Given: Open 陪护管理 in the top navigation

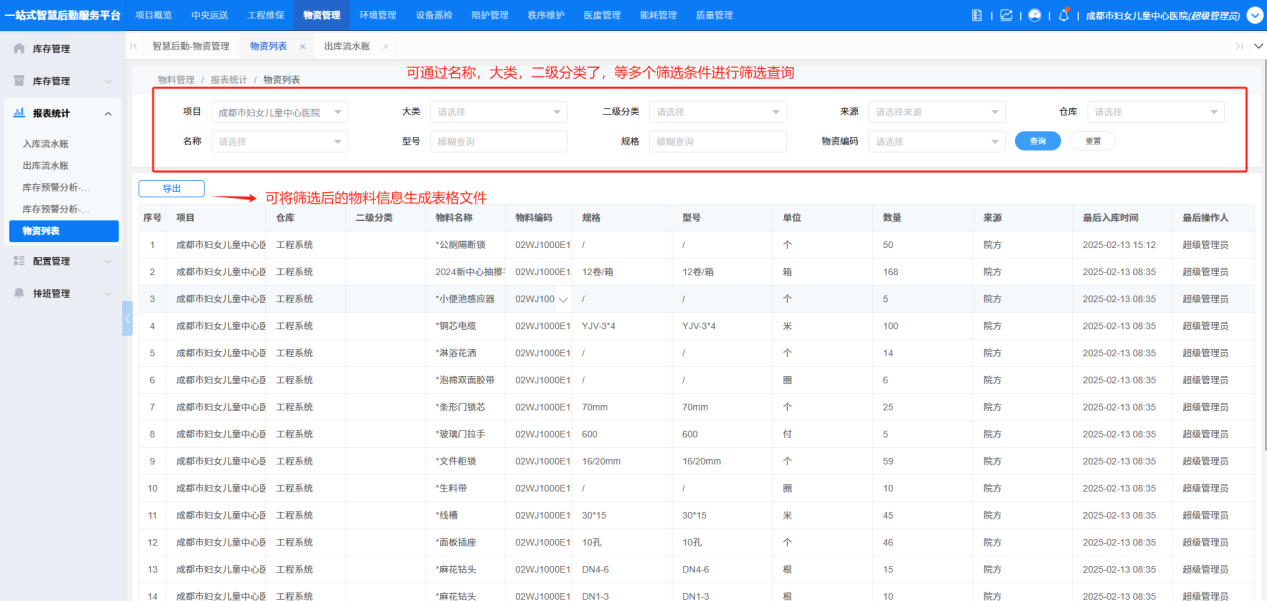Looking at the screenshot, I should point(489,15).
